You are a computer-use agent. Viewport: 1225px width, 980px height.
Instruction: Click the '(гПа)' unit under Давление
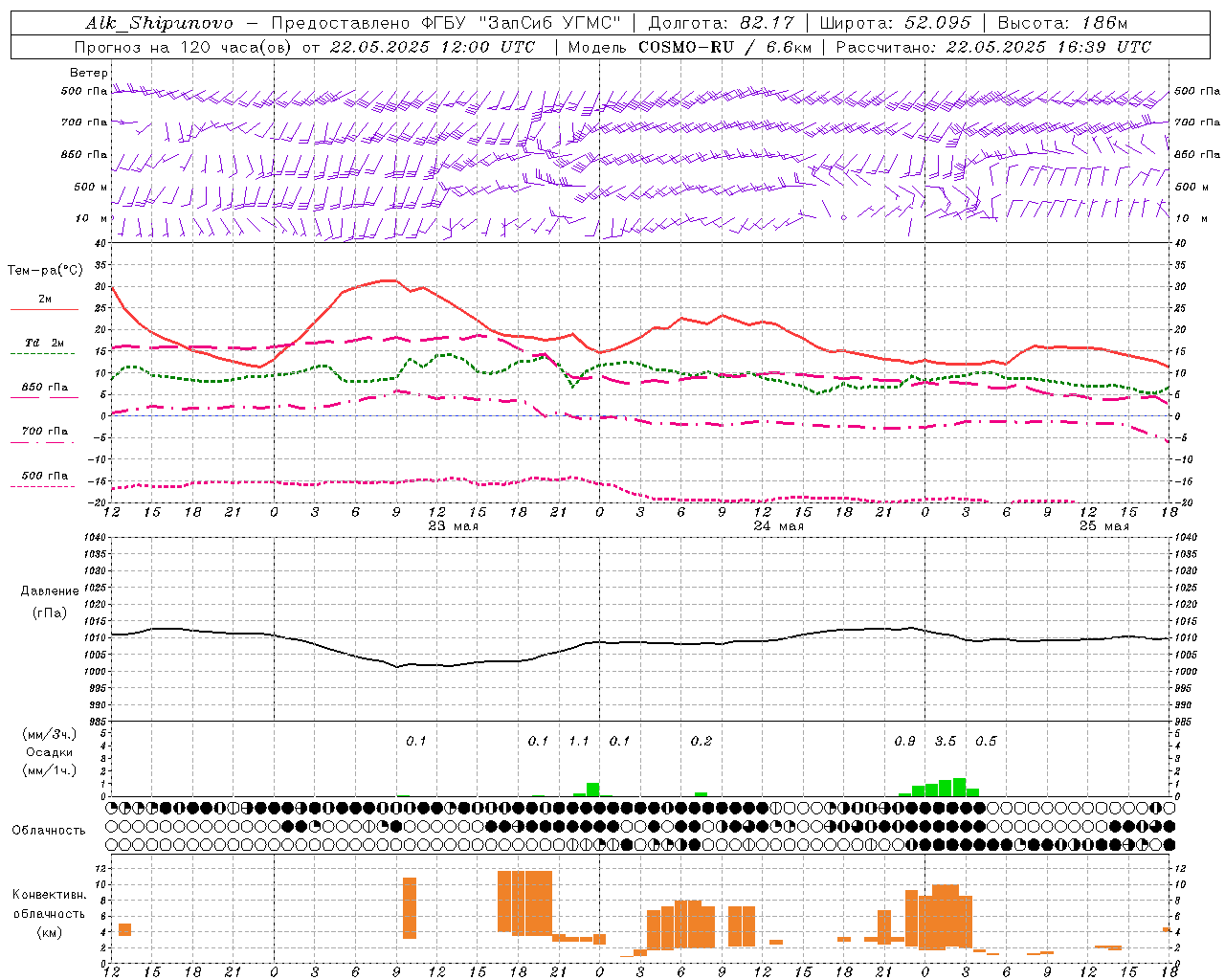50,612
